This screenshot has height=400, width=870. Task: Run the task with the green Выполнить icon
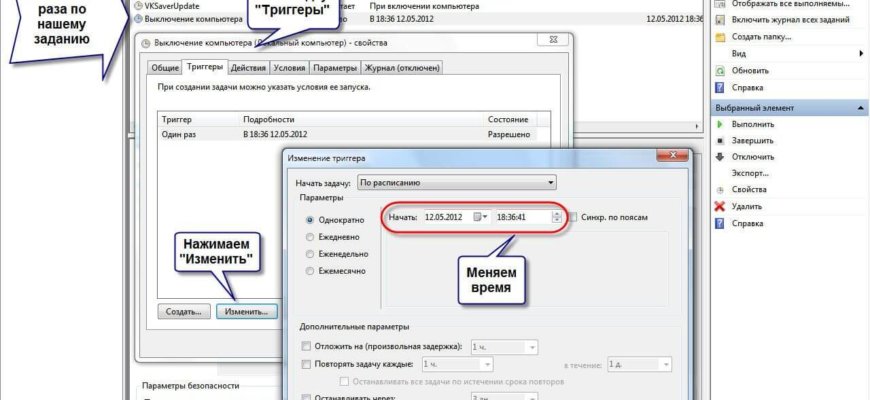coord(720,124)
